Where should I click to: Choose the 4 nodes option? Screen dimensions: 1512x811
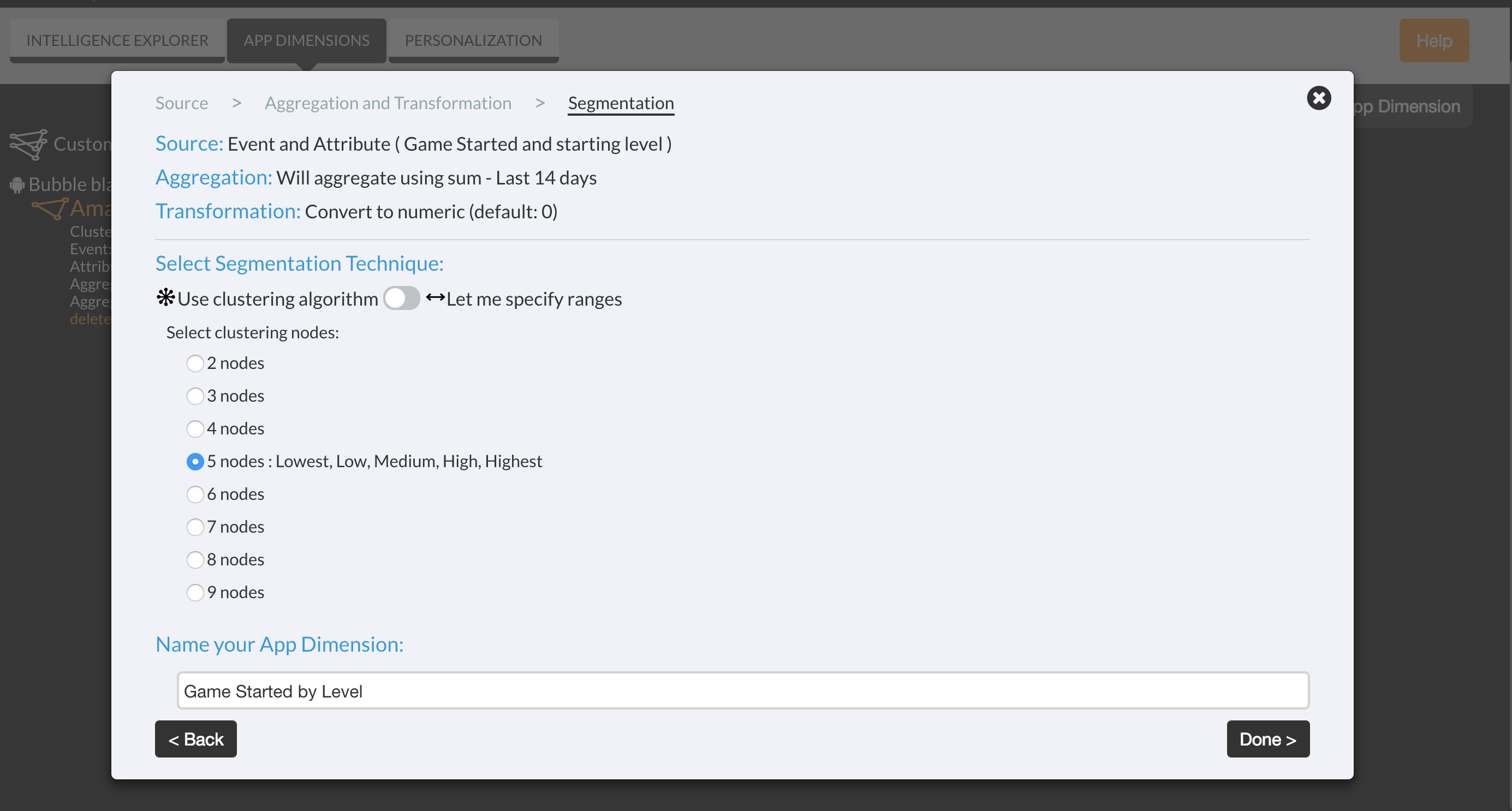tap(195, 429)
